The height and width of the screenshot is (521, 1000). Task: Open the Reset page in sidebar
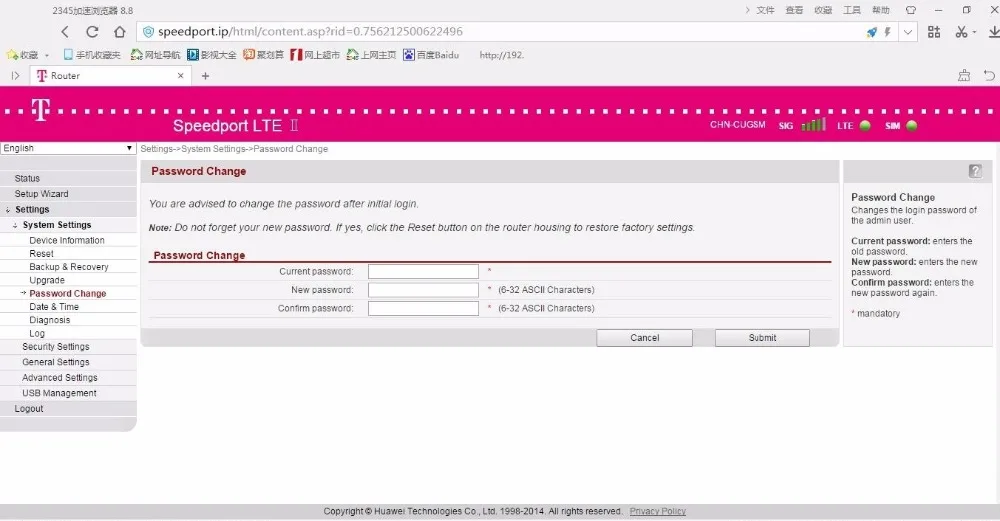coord(41,254)
